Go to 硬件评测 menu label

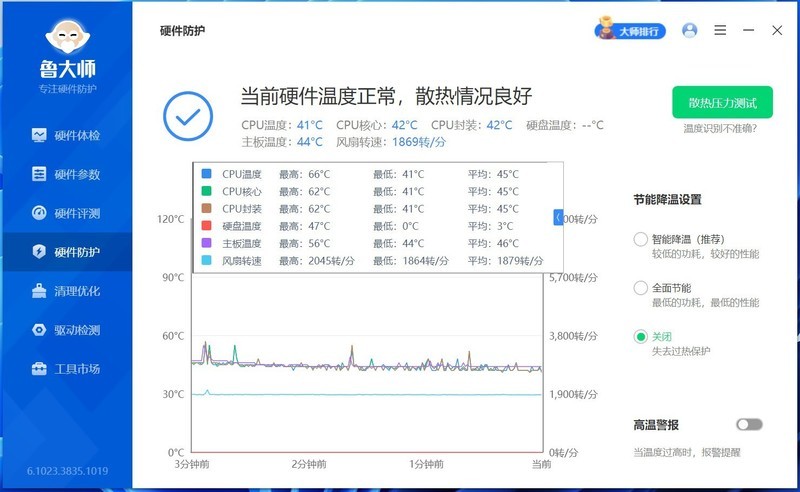[77, 213]
